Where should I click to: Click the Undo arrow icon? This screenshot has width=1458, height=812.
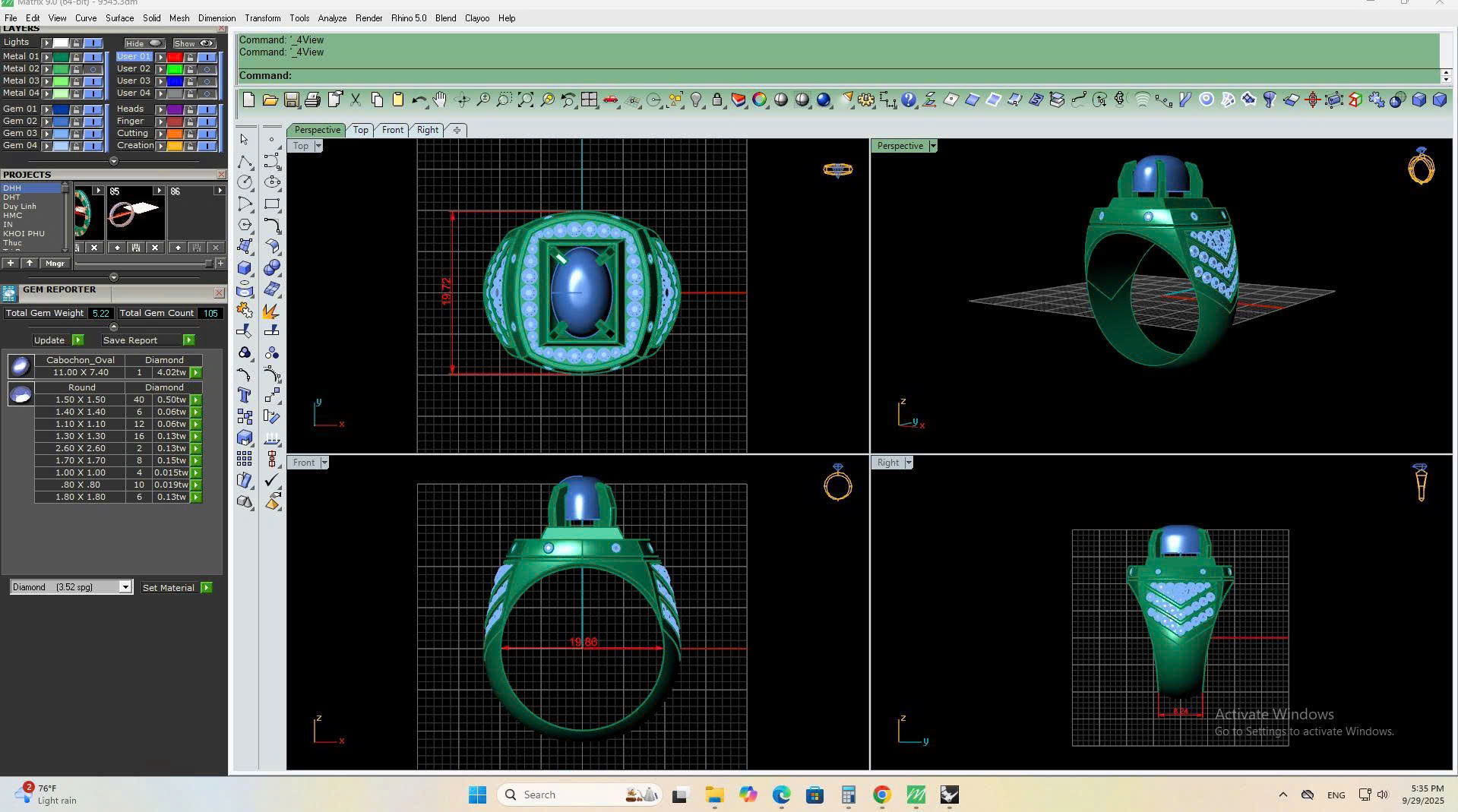pyautogui.click(x=419, y=100)
